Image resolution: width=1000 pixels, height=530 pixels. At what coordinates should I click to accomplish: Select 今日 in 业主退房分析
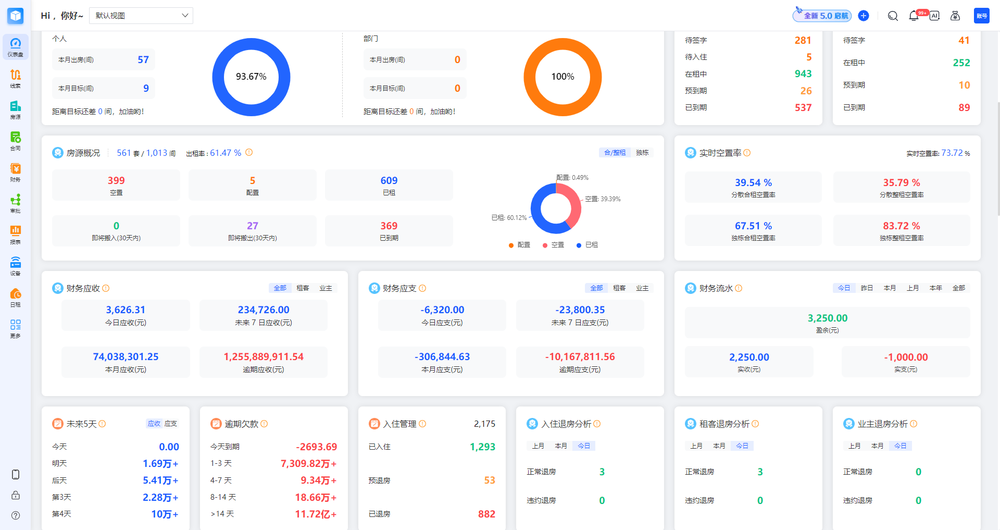pyautogui.click(x=900, y=446)
